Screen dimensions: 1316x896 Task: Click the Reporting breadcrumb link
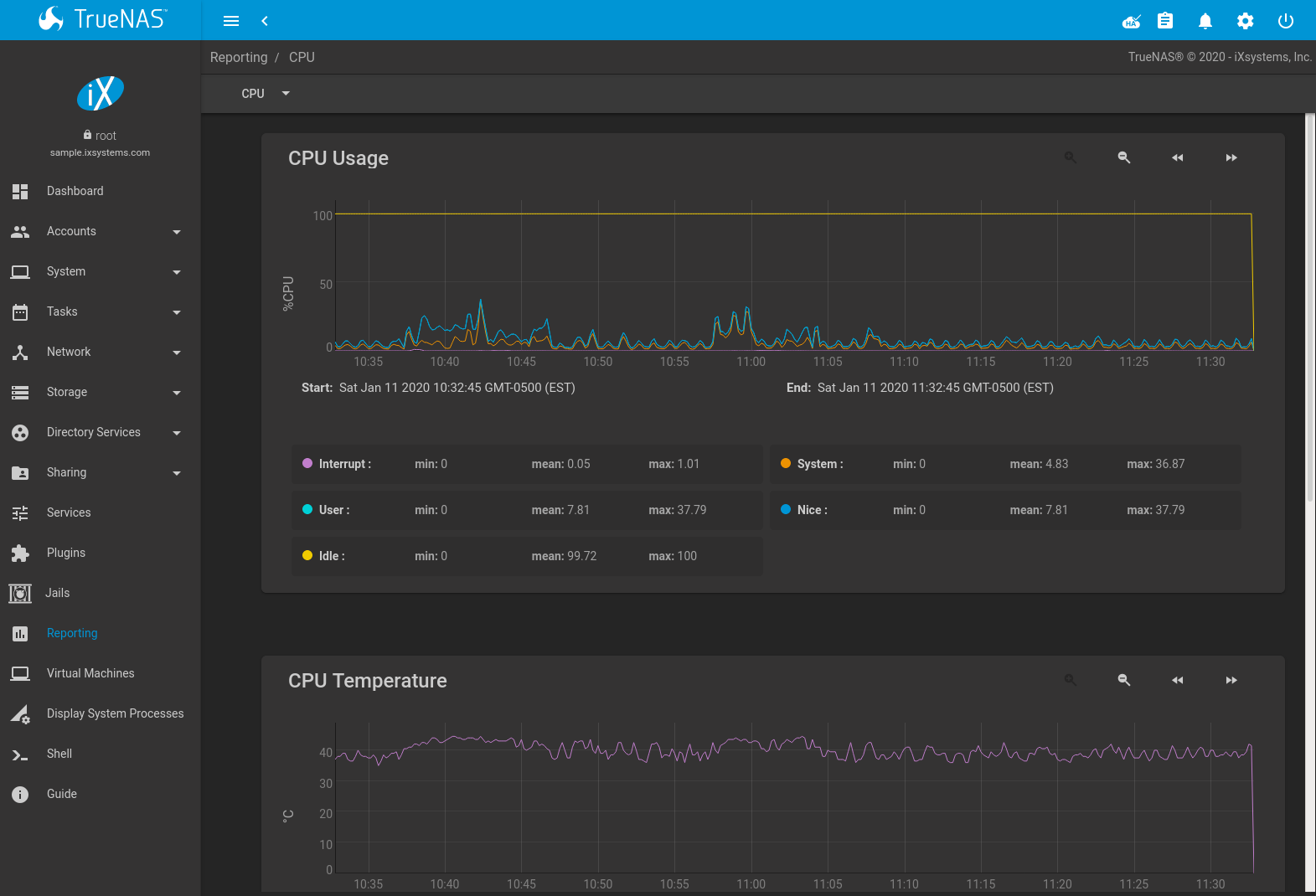coord(239,57)
